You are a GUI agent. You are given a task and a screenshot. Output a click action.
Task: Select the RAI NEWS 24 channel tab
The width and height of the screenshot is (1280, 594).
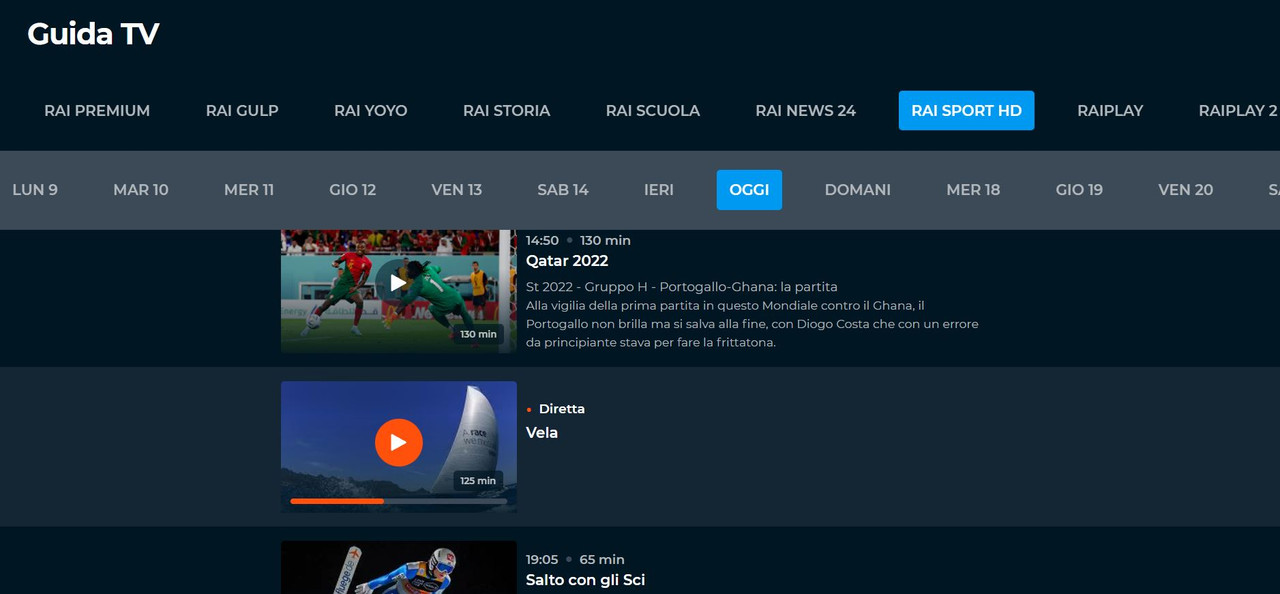pyautogui.click(x=806, y=111)
